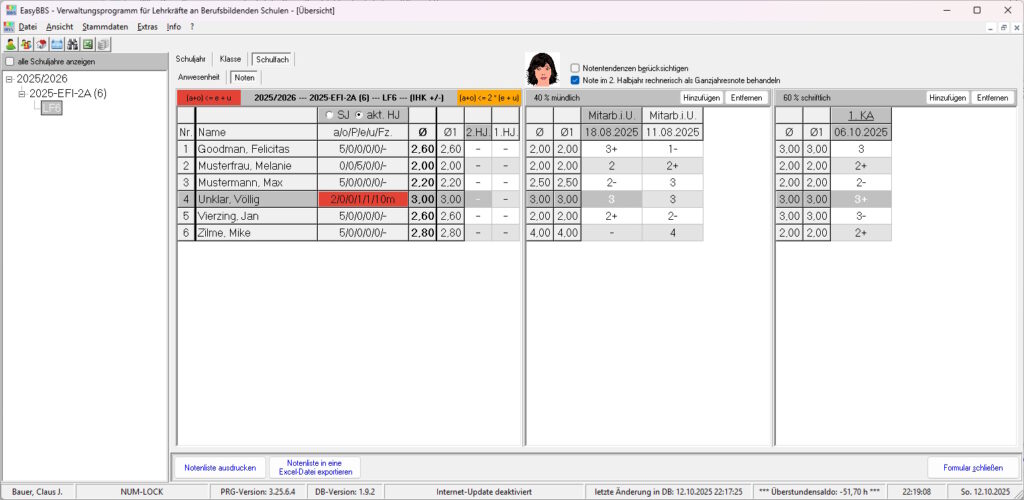The height and width of the screenshot is (500, 1024).
Task: Click the red '(a+o) <= e + u' legend box
Action: [207, 98]
